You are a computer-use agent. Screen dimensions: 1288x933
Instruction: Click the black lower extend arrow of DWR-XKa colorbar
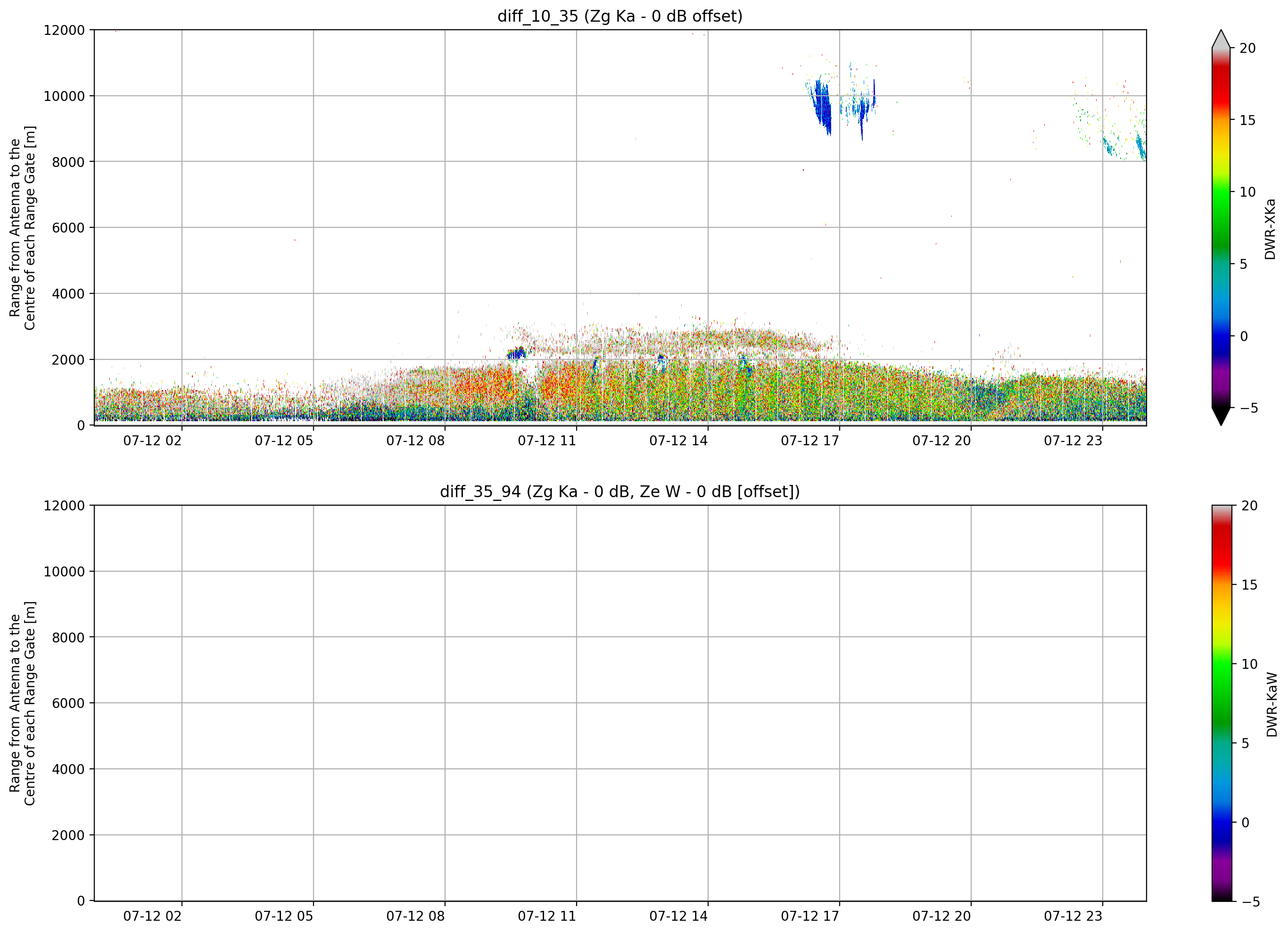click(1221, 417)
